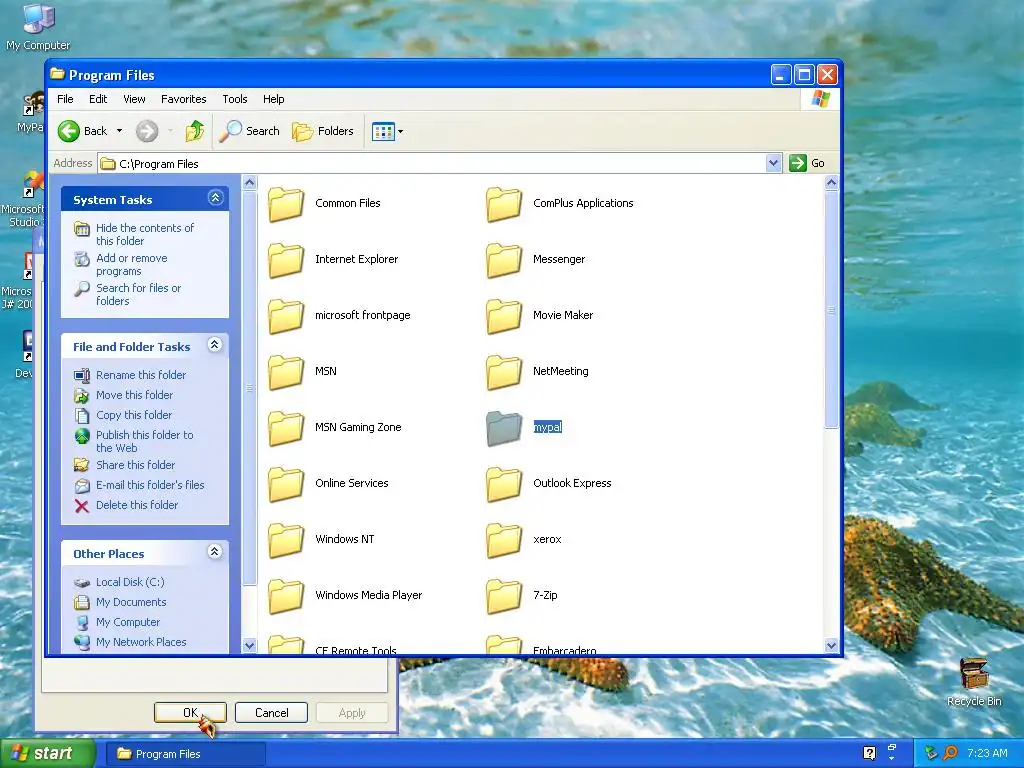
Task: Open My Network Places link
Action: click(141, 643)
